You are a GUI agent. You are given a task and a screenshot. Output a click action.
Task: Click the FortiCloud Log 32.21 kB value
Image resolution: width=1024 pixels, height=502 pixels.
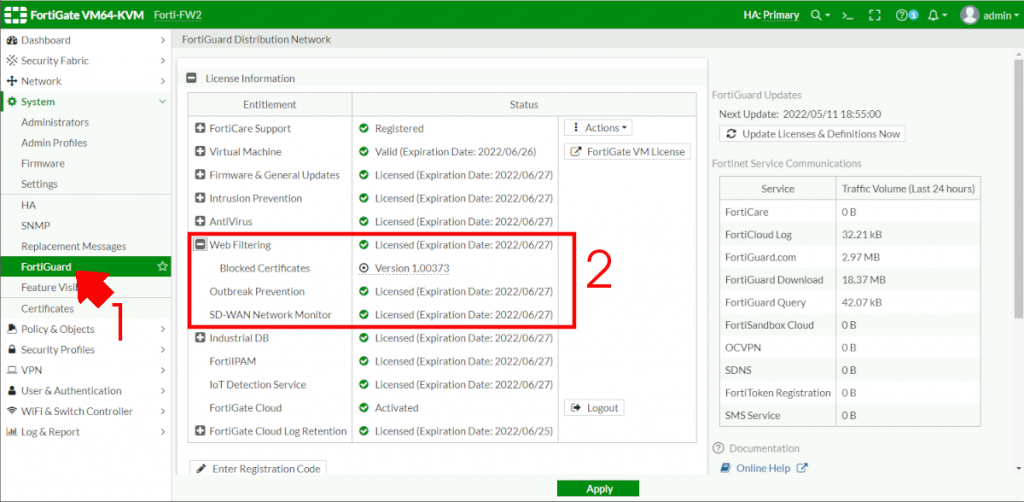861,234
